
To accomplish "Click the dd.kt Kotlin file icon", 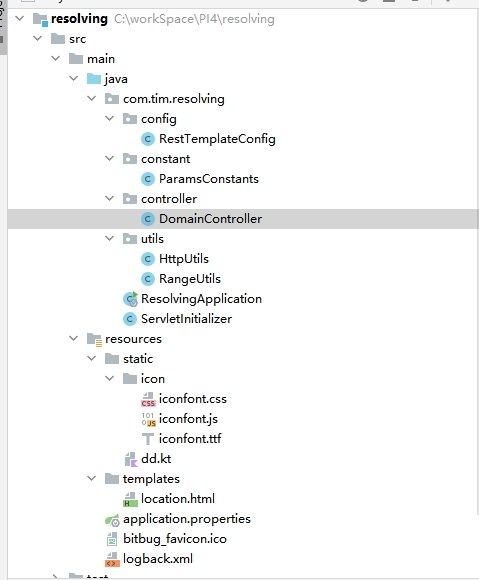I will click(x=131, y=459).
